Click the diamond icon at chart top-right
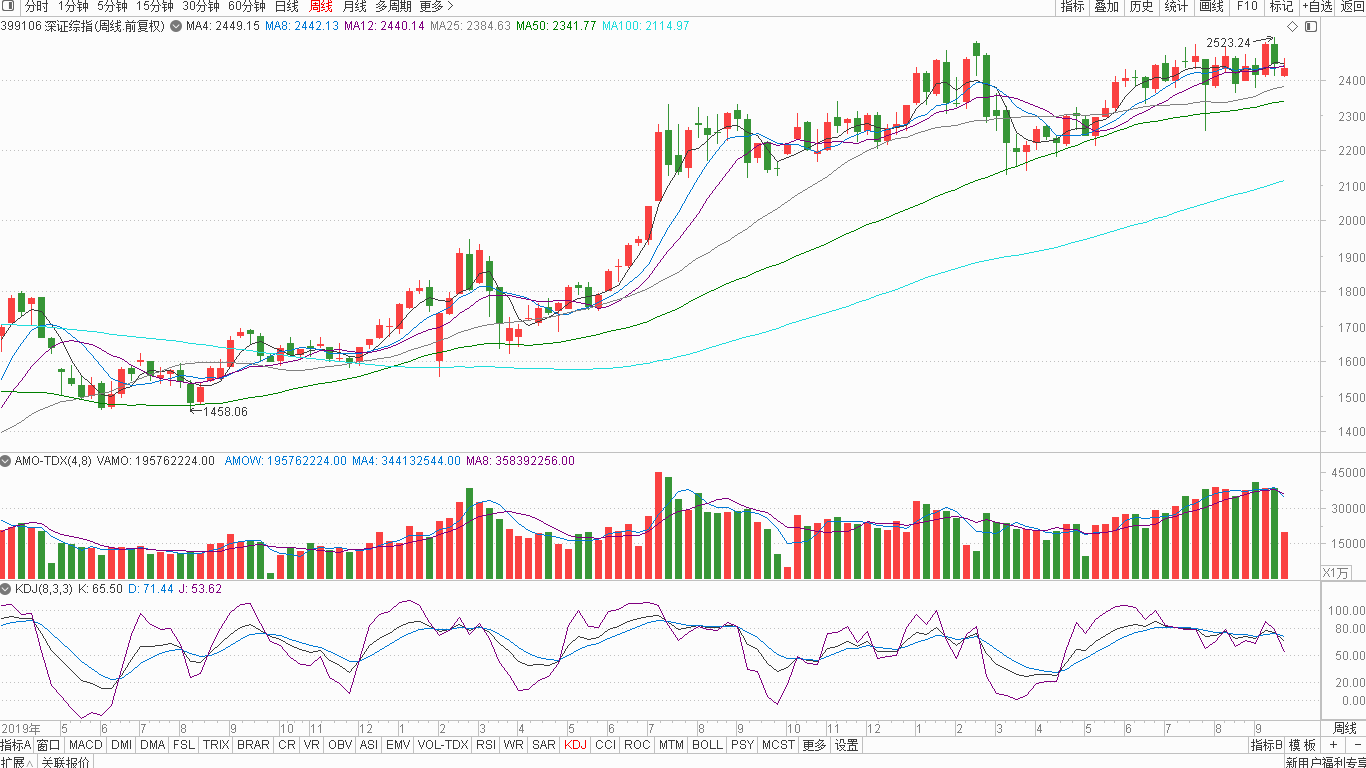1366x768 pixels. pyautogui.click(x=1292, y=26)
